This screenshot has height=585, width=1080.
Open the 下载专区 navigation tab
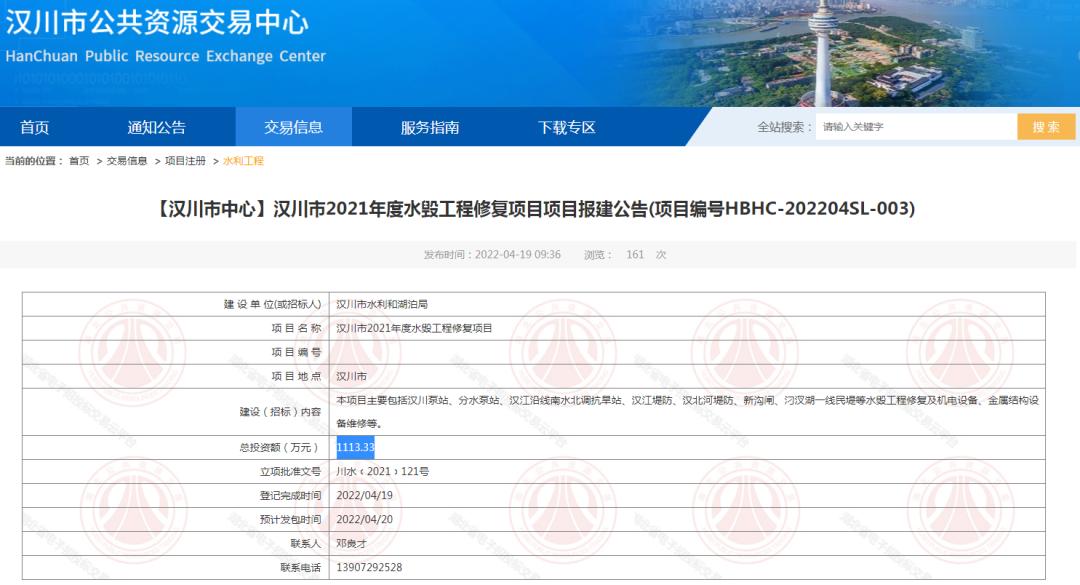[x=566, y=127]
